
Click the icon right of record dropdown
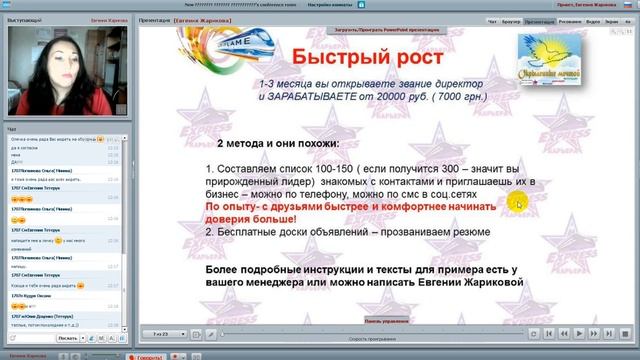196,357
